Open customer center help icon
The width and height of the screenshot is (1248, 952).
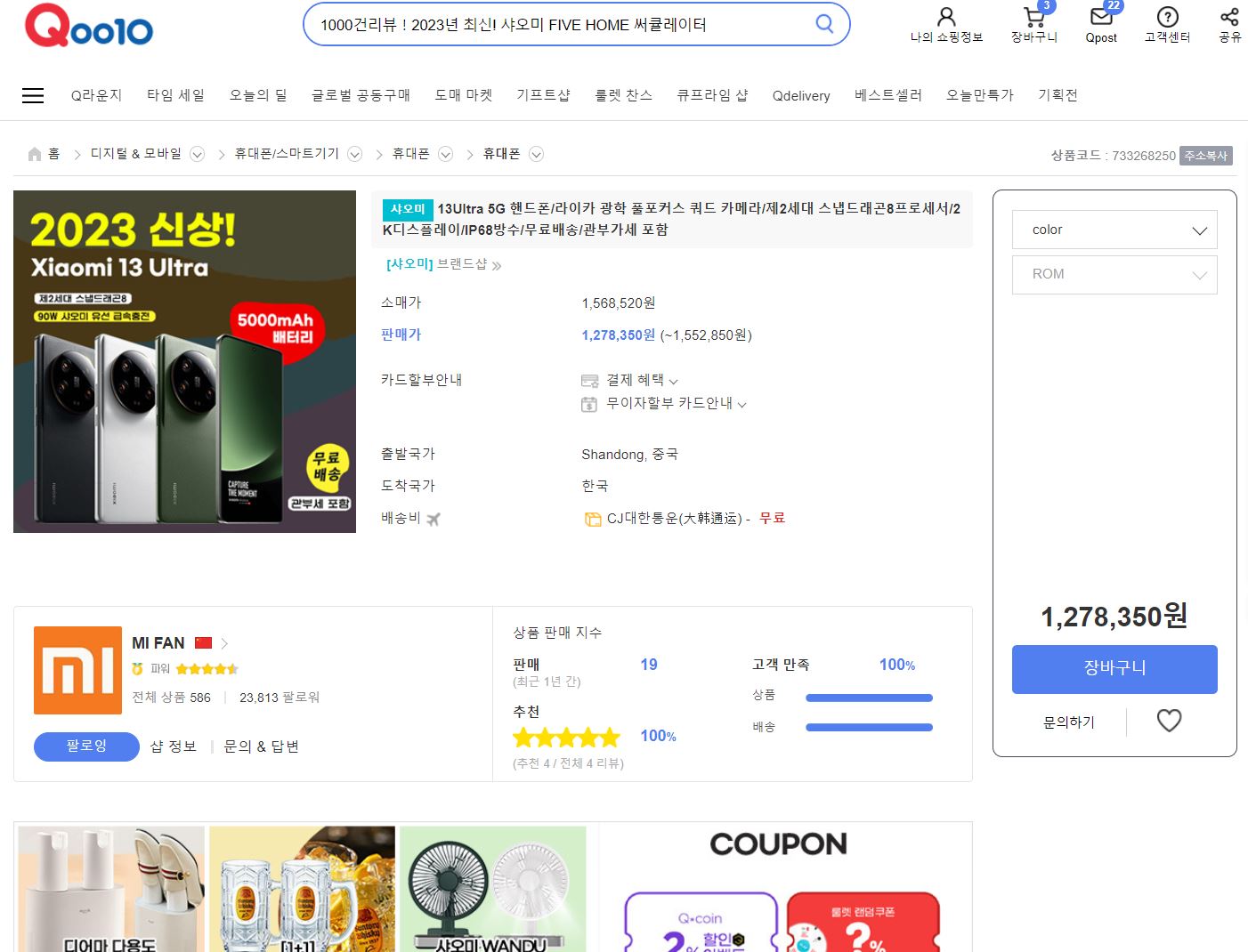(x=1167, y=17)
